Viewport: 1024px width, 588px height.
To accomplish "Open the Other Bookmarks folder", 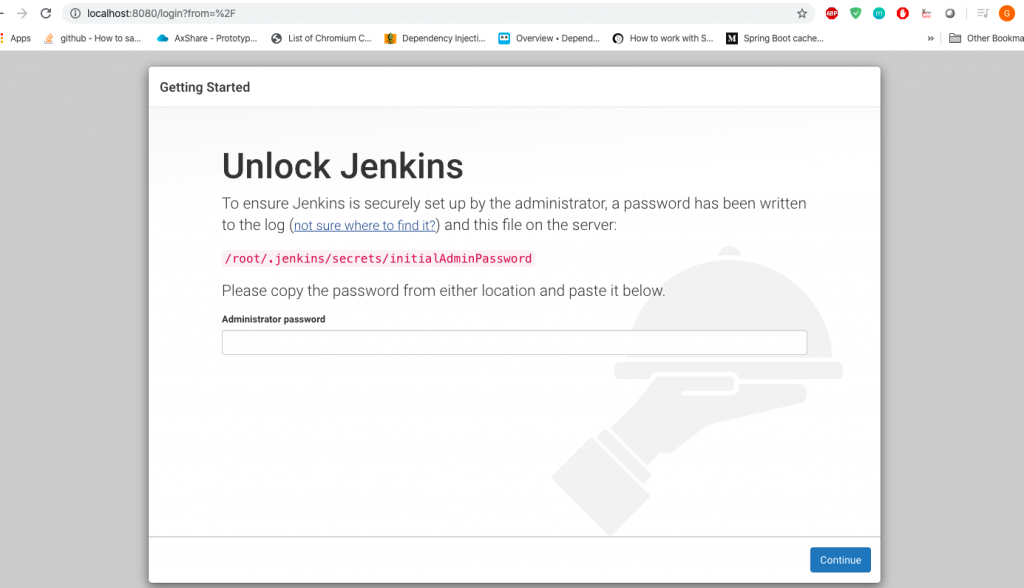I will point(986,39).
